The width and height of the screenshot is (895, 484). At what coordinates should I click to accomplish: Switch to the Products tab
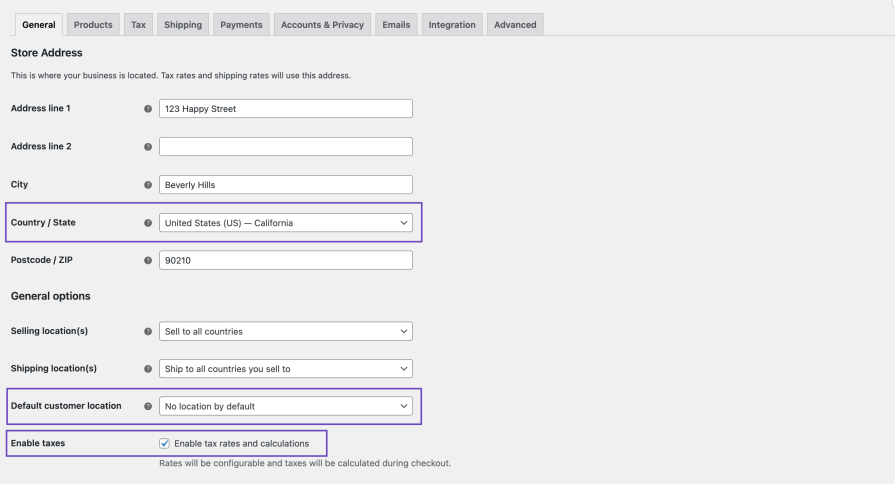(x=93, y=25)
